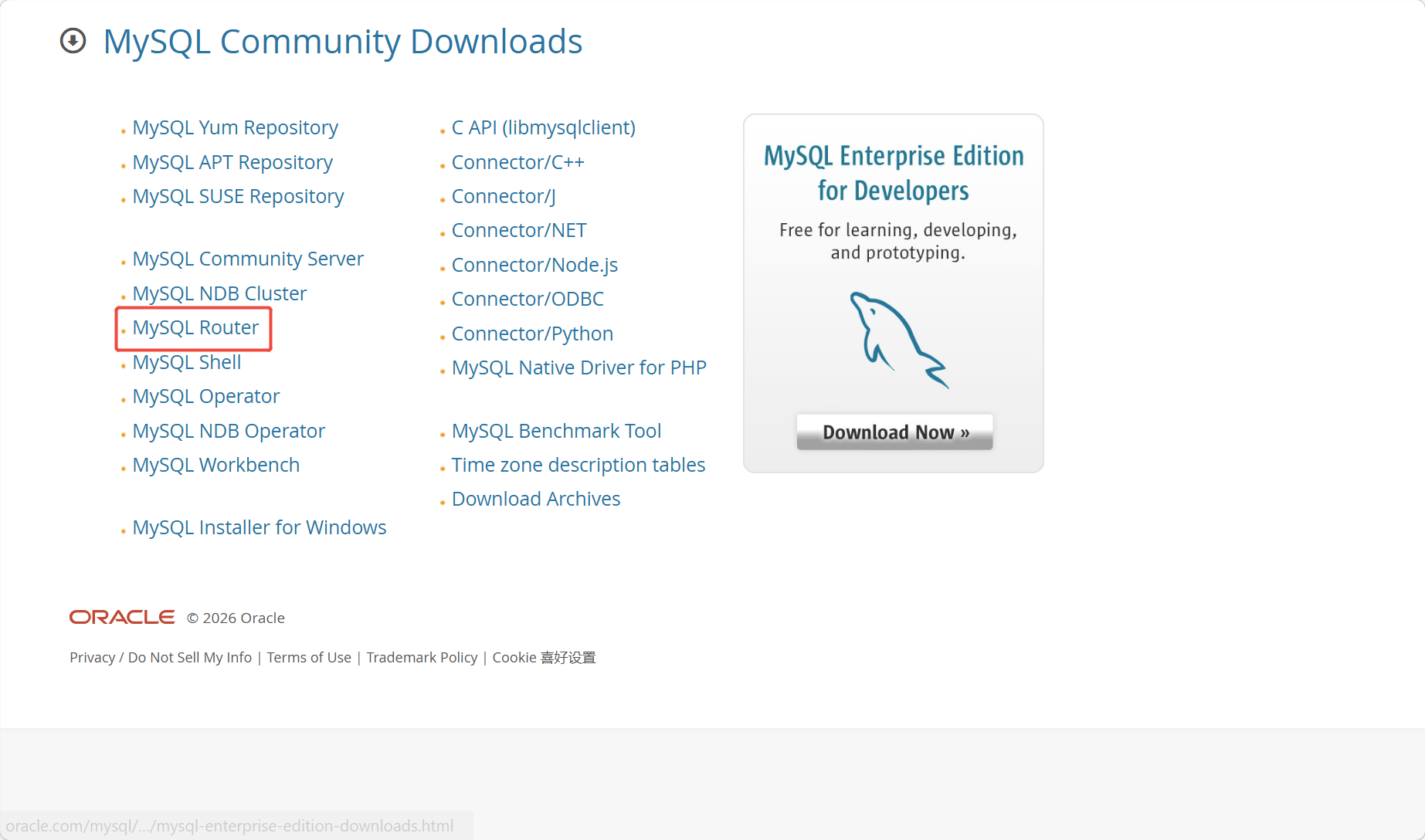Open MySQL Installer for Windows link
This screenshot has height=840, width=1425.
click(x=260, y=527)
